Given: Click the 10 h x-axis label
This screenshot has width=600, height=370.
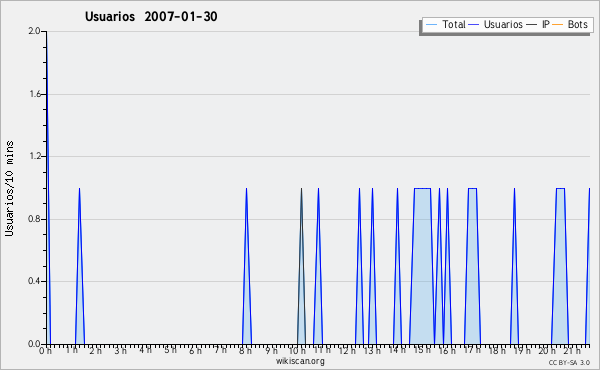Looking at the screenshot, I should click(297, 350).
